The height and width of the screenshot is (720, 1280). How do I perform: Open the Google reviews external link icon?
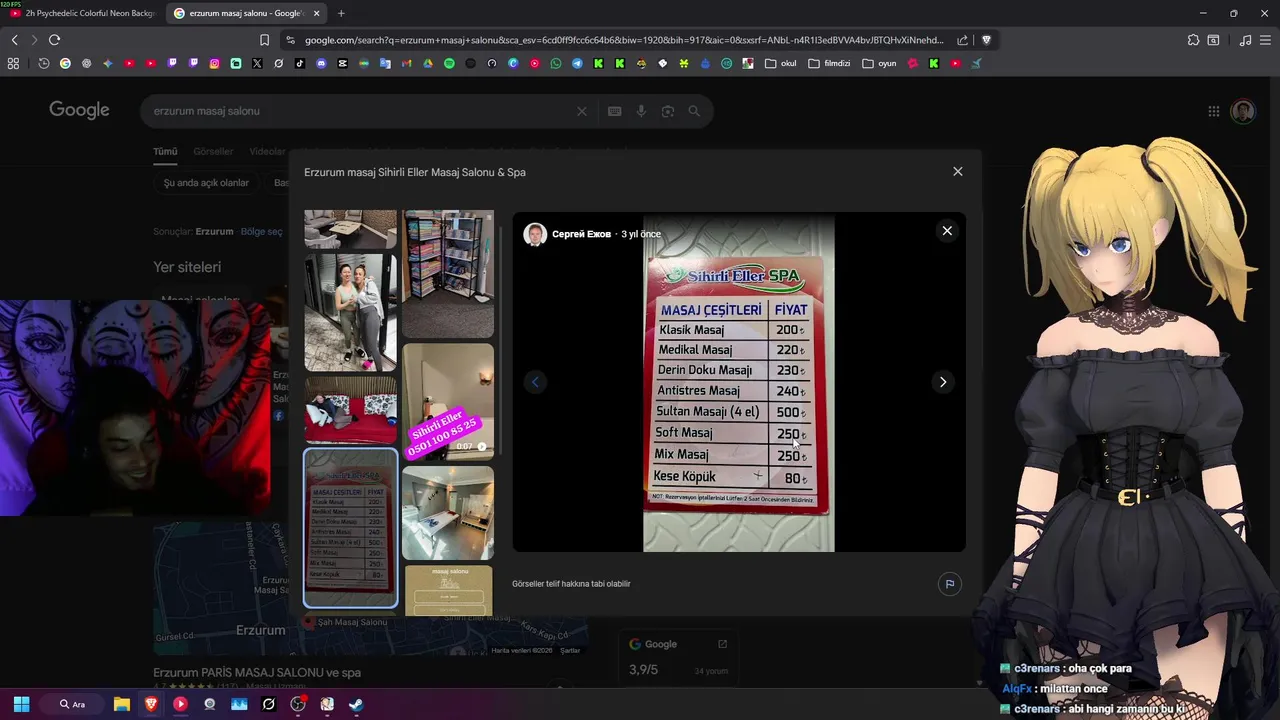pyautogui.click(x=722, y=644)
